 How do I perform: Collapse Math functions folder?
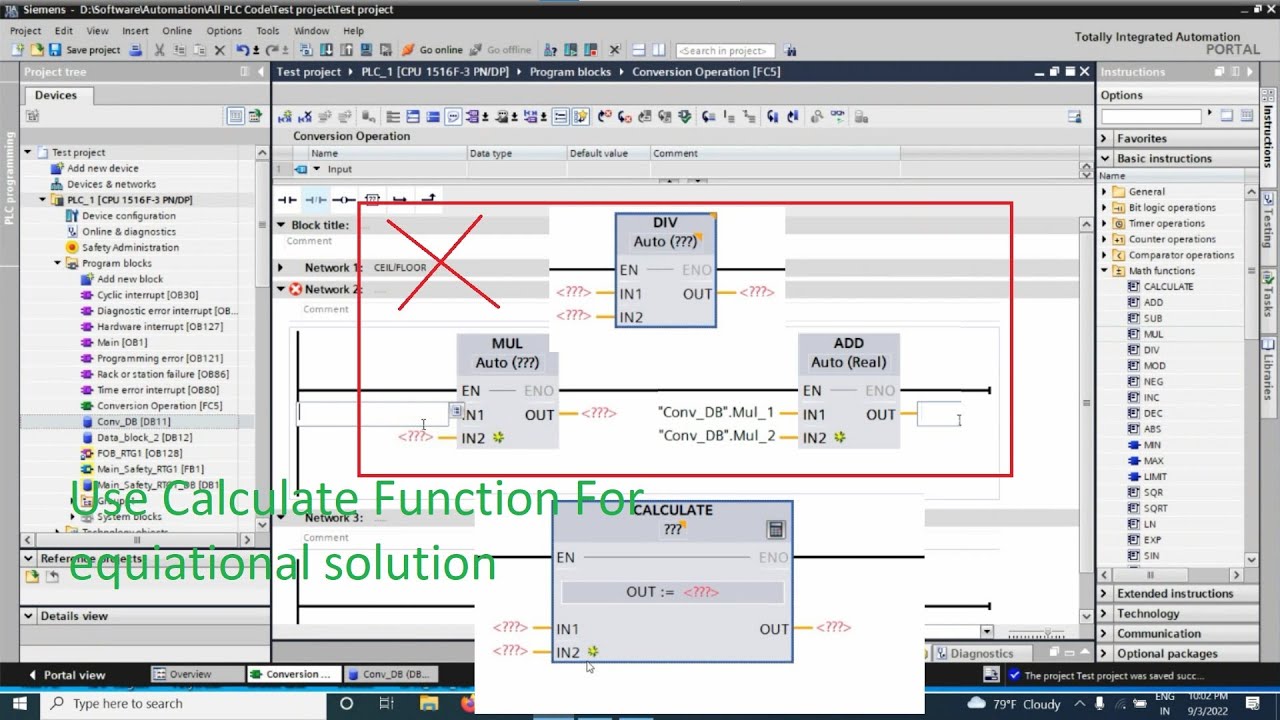pyautogui.click(x=1105, y=271)
